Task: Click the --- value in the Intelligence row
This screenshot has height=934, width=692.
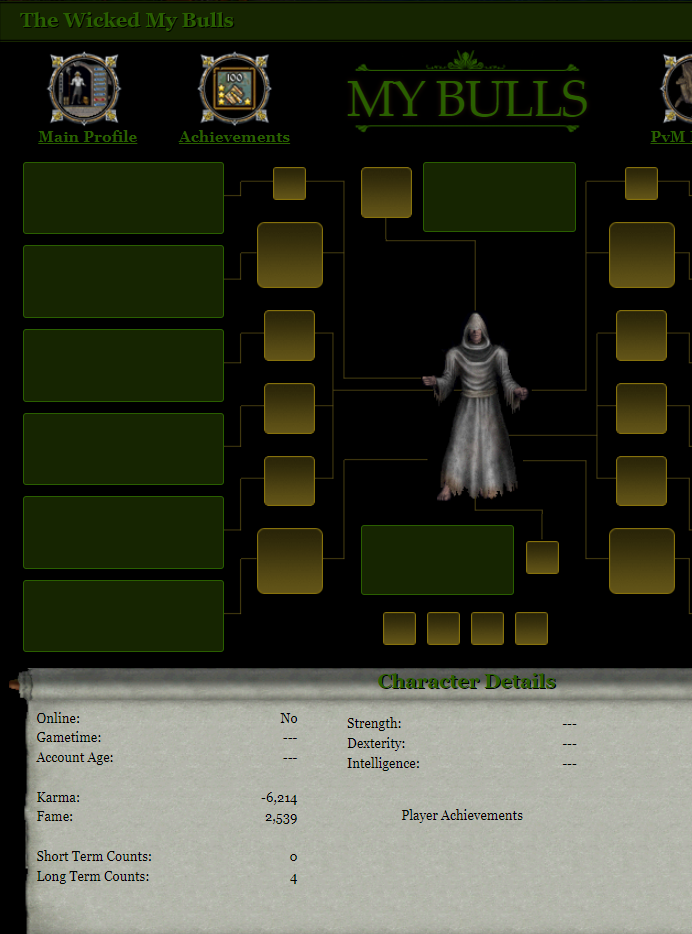Action: pos(569,764)
